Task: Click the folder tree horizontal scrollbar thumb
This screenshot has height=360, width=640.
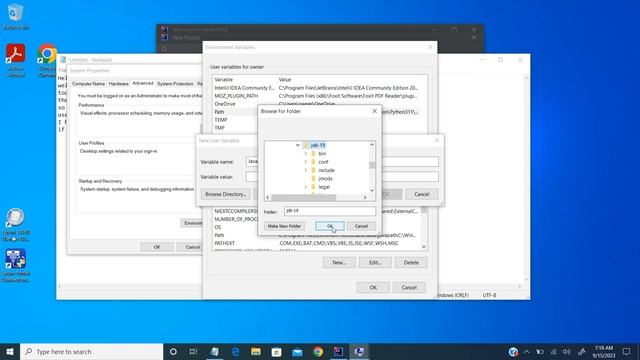Action: [304, 198]
